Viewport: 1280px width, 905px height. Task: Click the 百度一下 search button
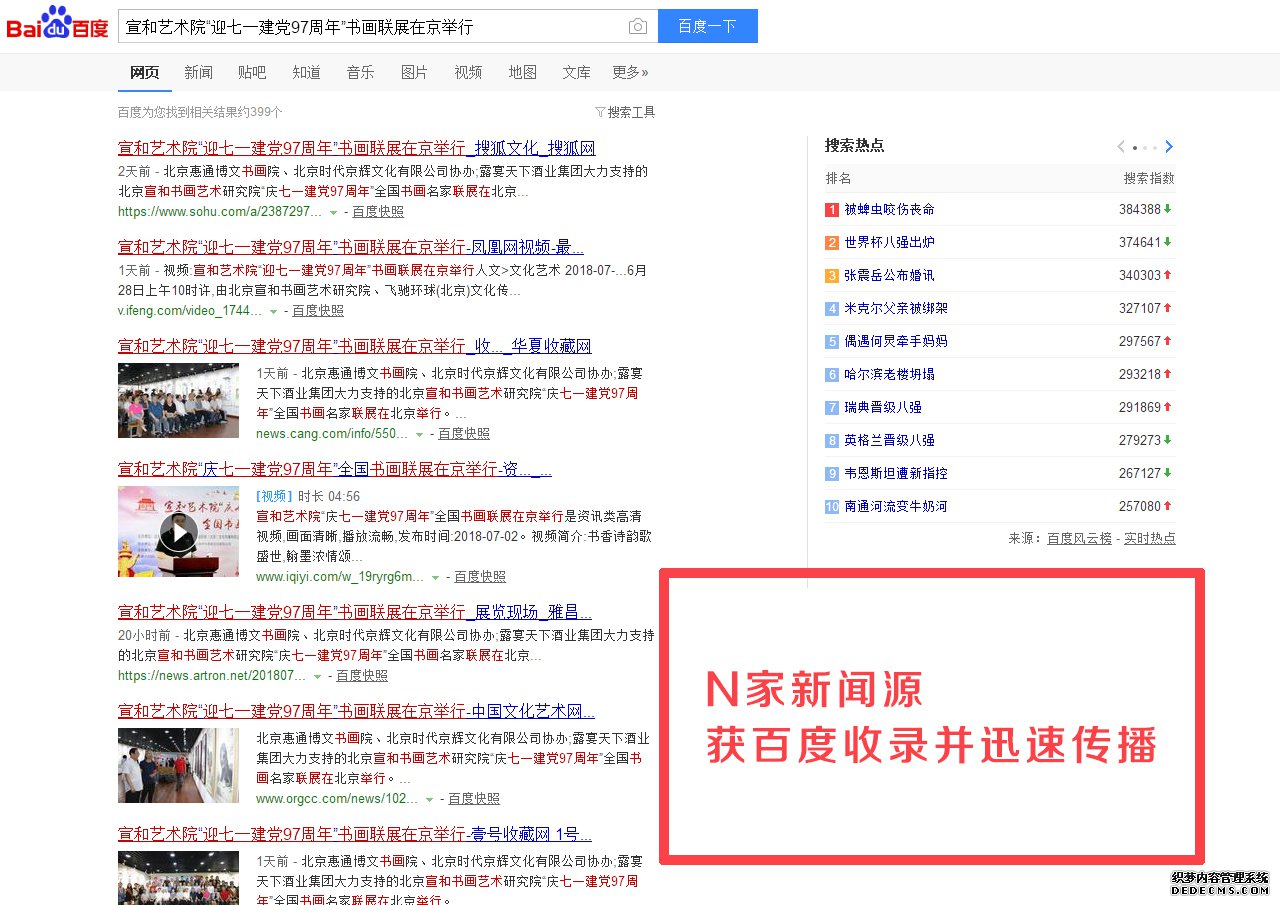(707, 26)
